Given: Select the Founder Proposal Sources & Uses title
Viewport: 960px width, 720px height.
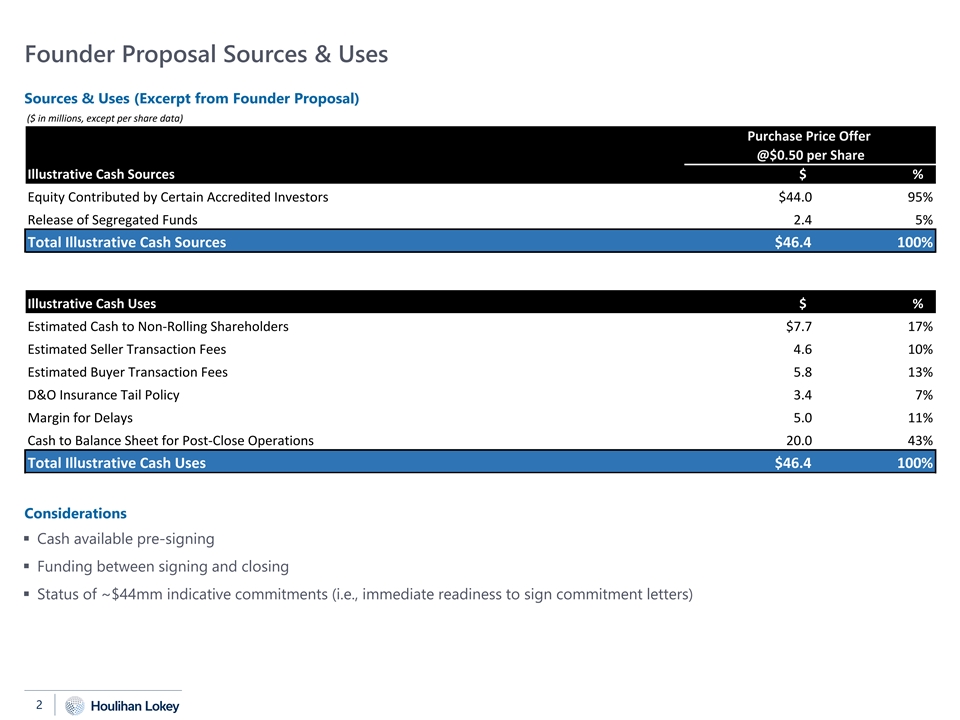Looking at the screenshot, I should tap(206, 54).
